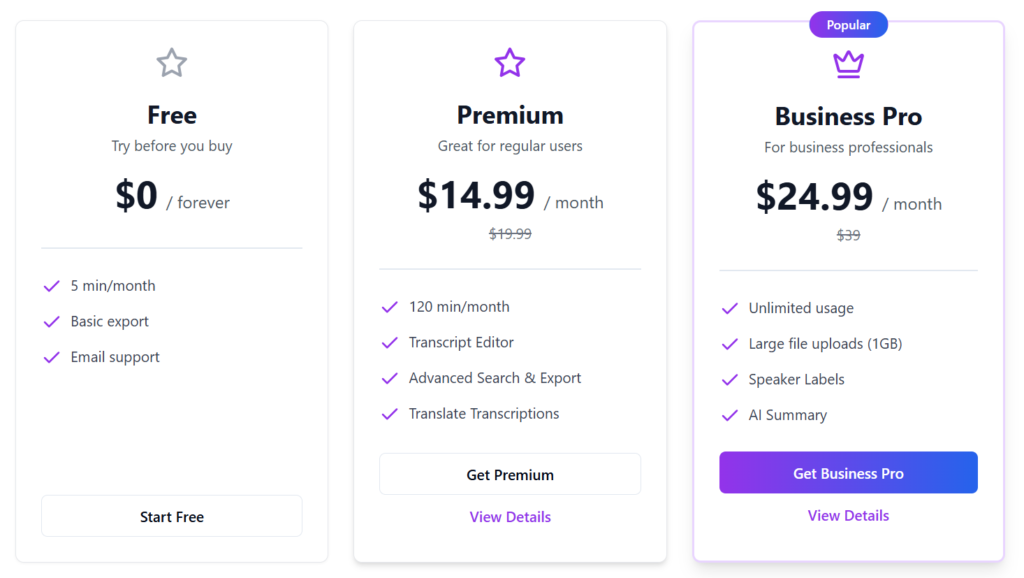Click the Start Free button
Viewport: 1024px width, 578px height.
tap(172, 516)
